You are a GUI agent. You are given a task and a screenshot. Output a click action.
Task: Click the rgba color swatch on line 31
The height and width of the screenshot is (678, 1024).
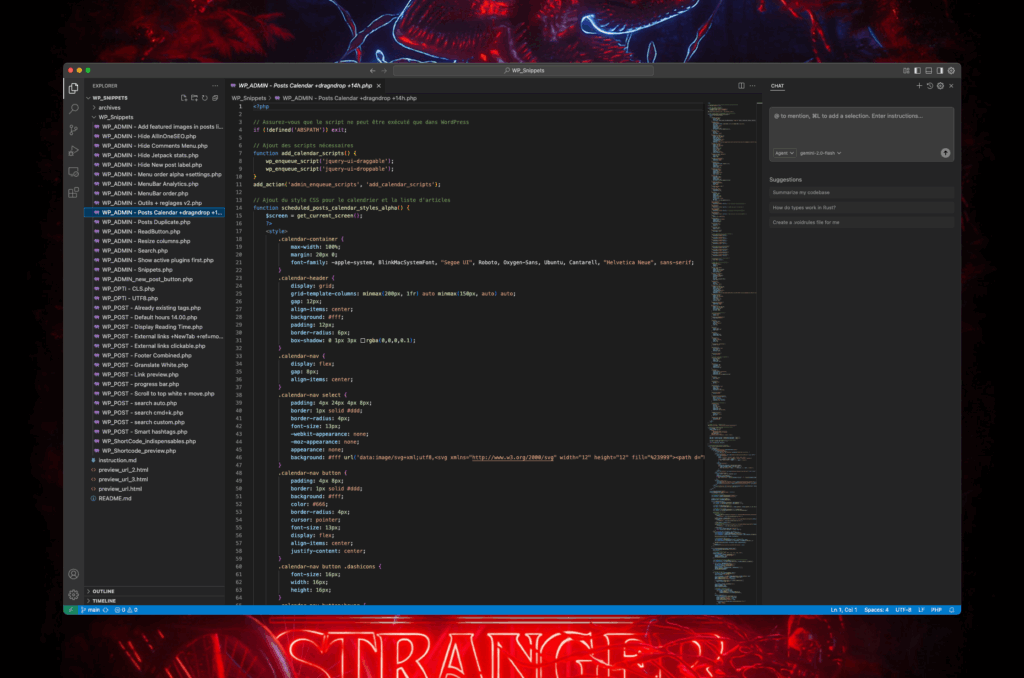[x=363, y=340]
